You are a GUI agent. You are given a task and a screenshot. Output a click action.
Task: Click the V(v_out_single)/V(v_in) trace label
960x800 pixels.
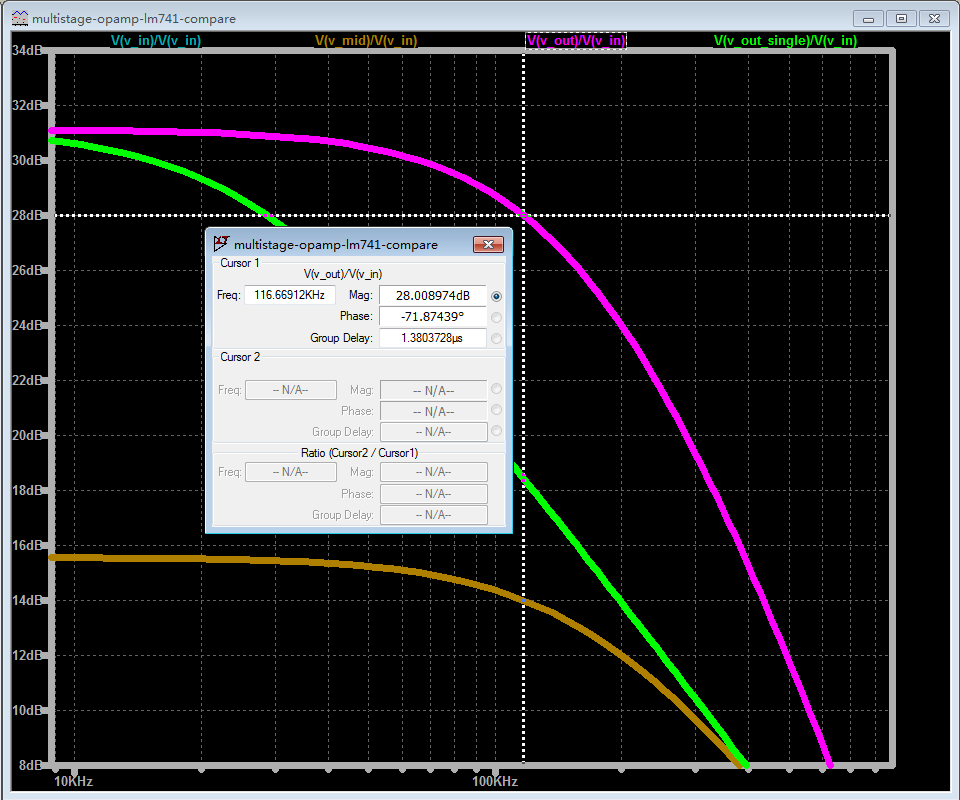[785, 41]
